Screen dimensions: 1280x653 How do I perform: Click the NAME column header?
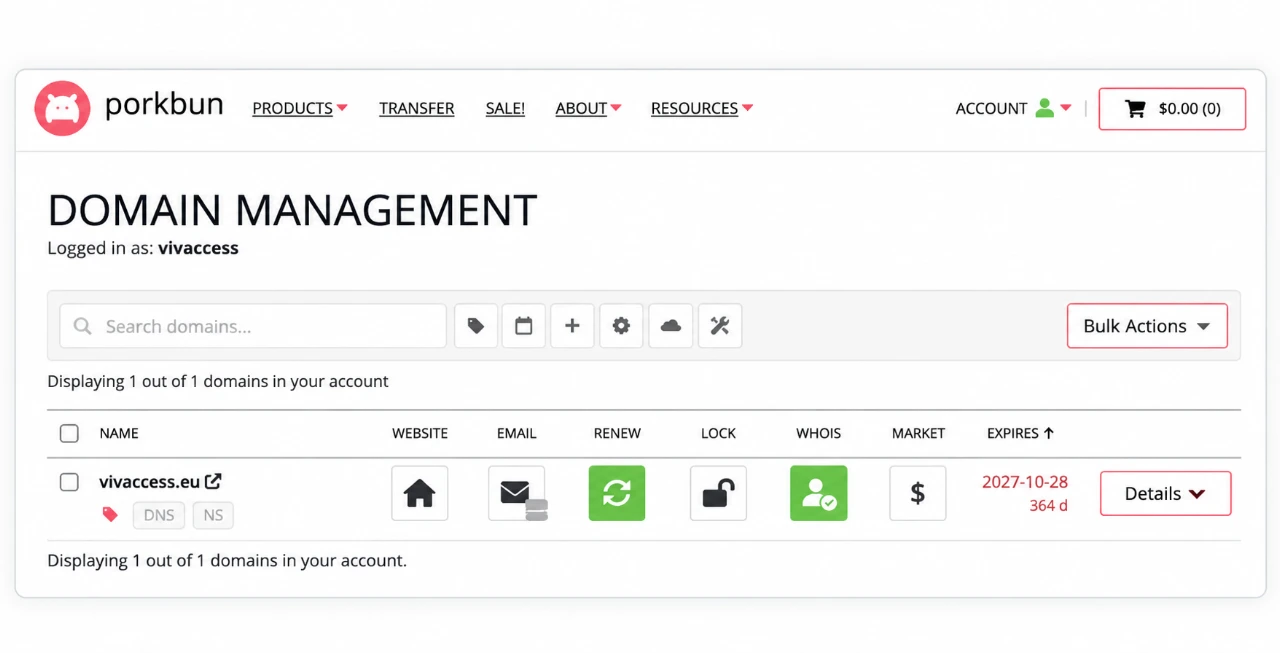click(x=119, y=433)
